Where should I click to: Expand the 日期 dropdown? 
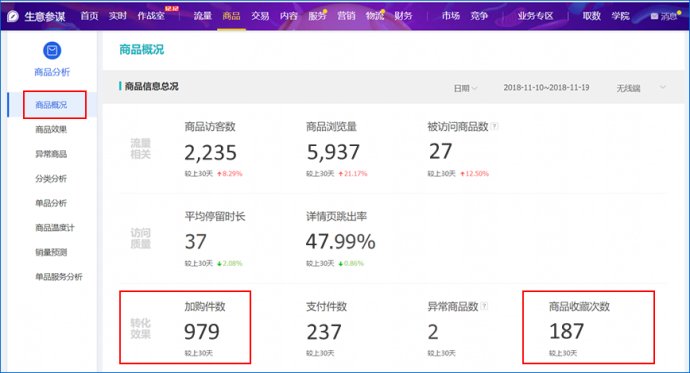pyautogui.click(x=465, y=88)
